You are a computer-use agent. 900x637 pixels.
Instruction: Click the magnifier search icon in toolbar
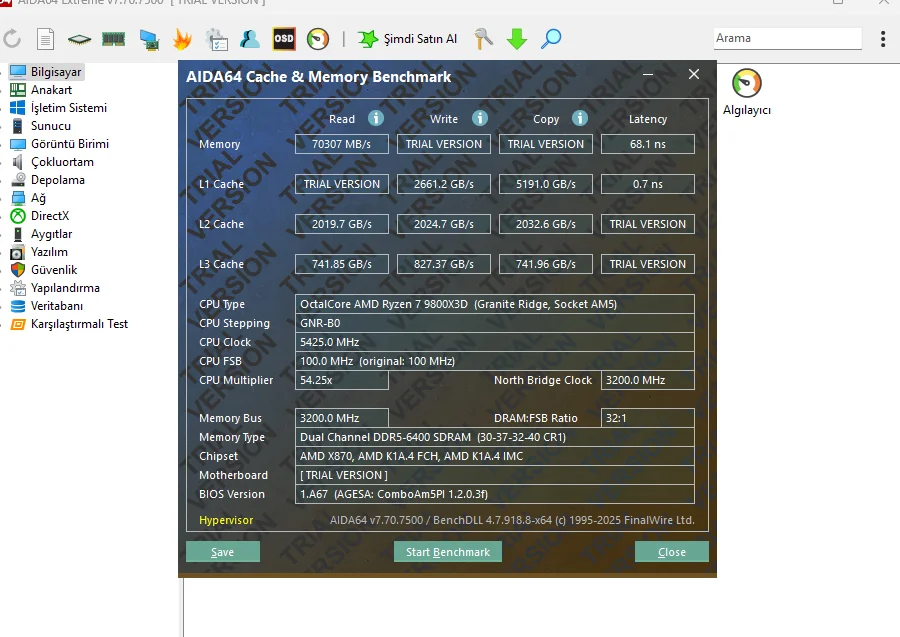tap(551, 39)
